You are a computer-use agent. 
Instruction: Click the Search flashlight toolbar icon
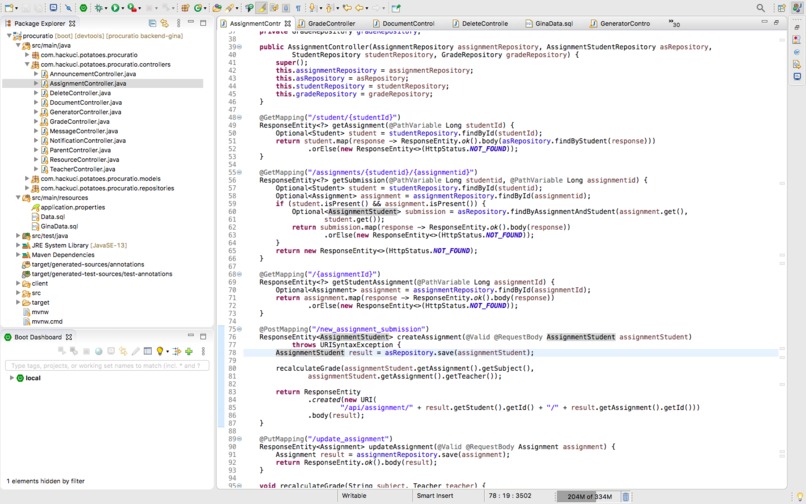coord(229,8)
